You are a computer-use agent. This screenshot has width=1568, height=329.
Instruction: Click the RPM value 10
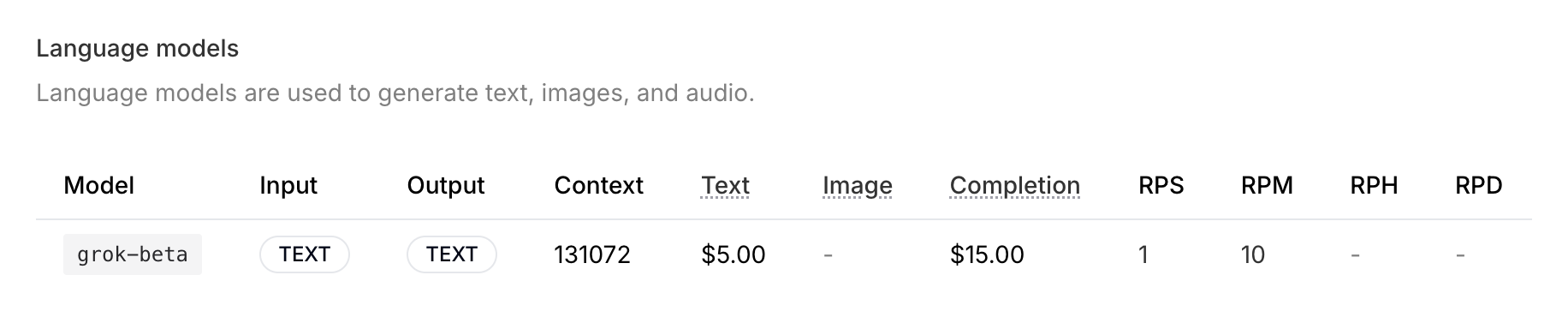tap(1253, 254)
